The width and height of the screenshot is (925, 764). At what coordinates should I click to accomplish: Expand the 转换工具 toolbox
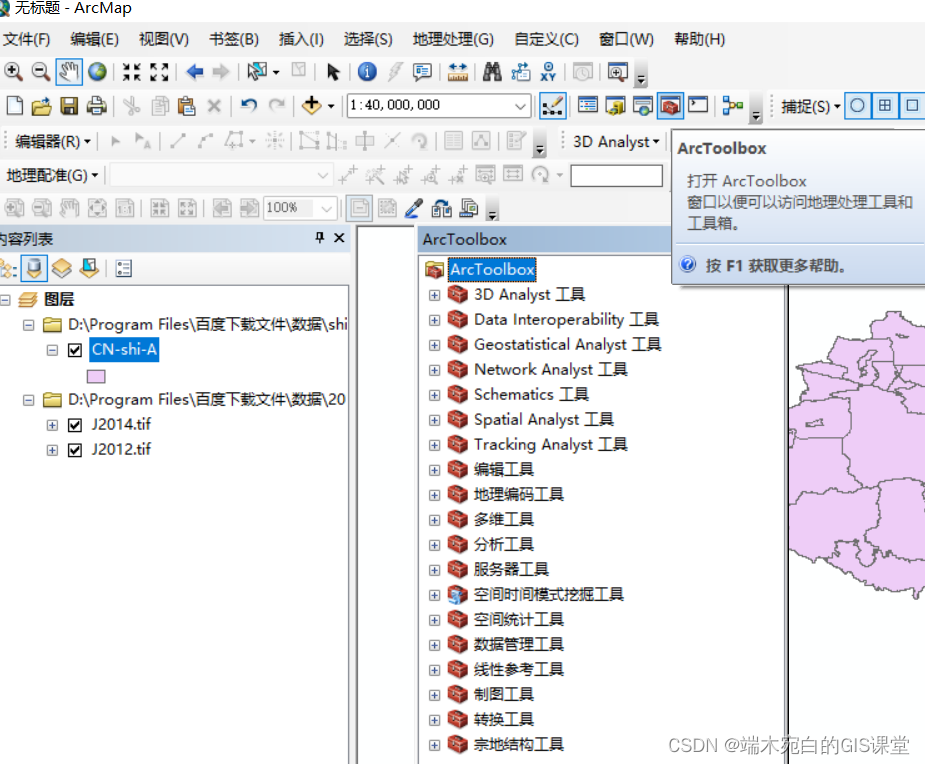435,720
